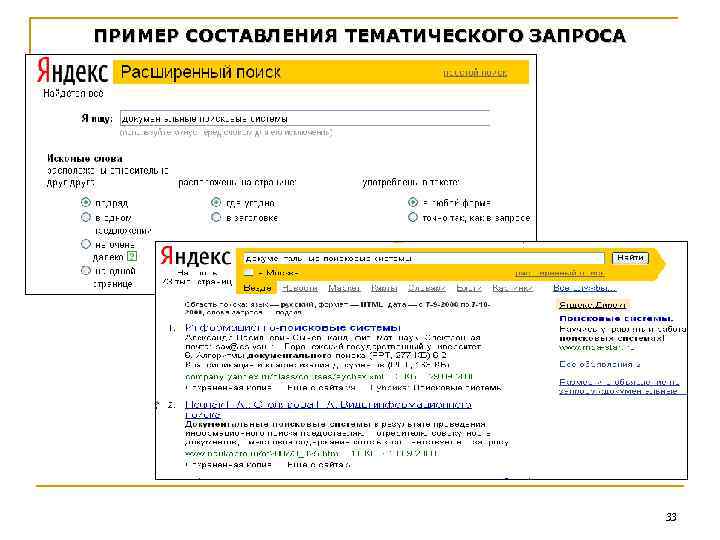The image size is (720, 540).
Task: Open 'Рубрика: Поисковые системы' link
Action: click(436, 388)
